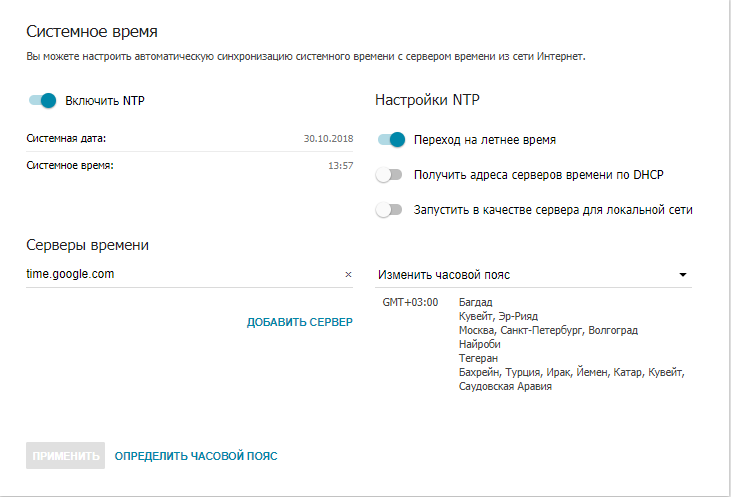Select Багдад in the time zone list
Screen dimensions: 731x497
point(476,301)
